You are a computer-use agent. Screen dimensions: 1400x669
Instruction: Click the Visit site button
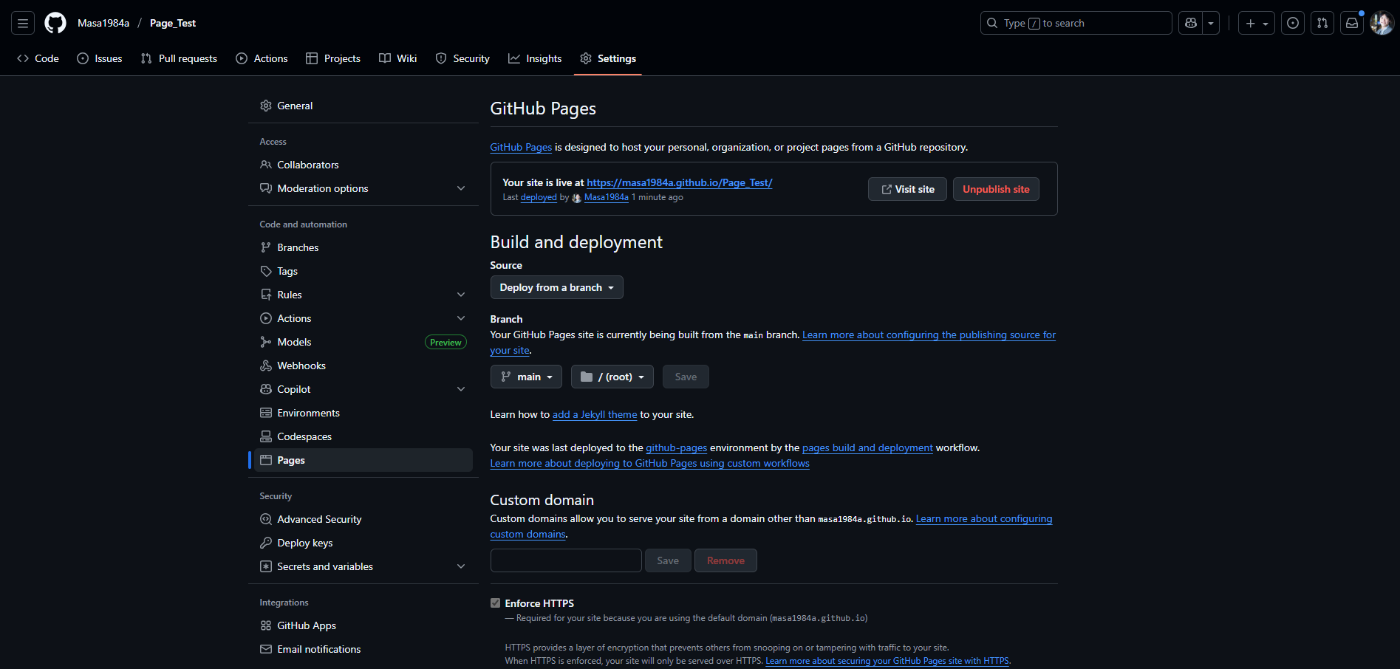907,189
